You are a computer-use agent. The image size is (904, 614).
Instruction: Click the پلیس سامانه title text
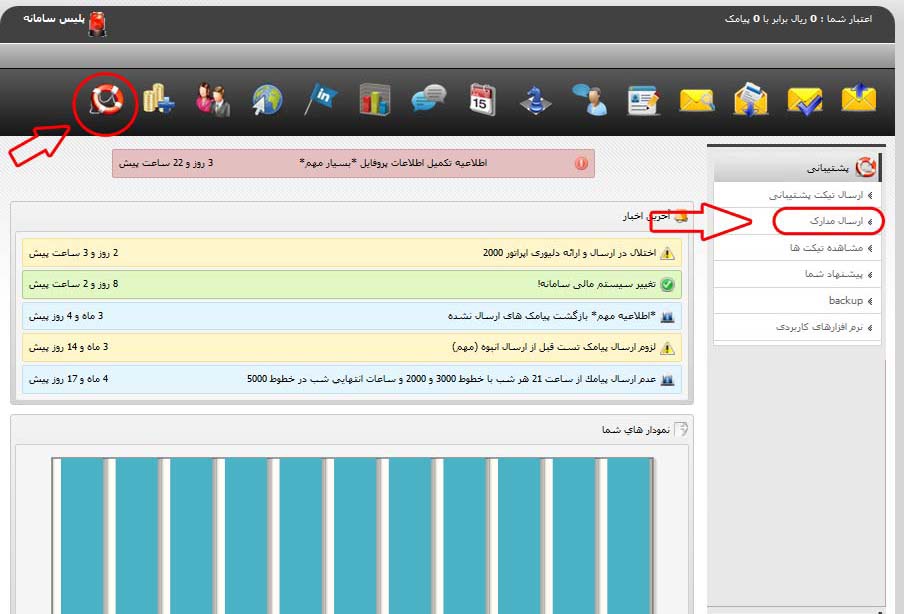(x=54, y=18)
